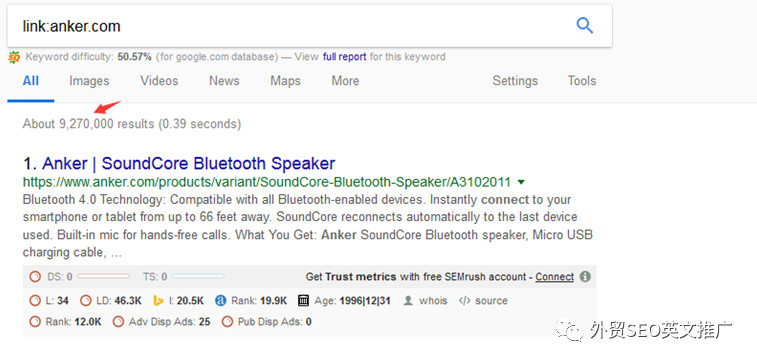The image size is (757, 363).
Task: Switch to the News tab
Action: click(224, 81)
